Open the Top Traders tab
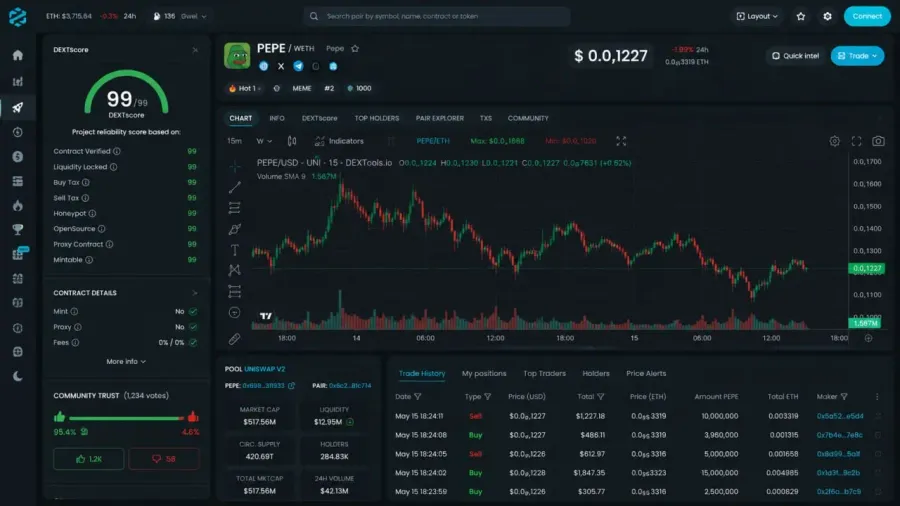This screenshot has width=900, height=506. click(544, 373)
